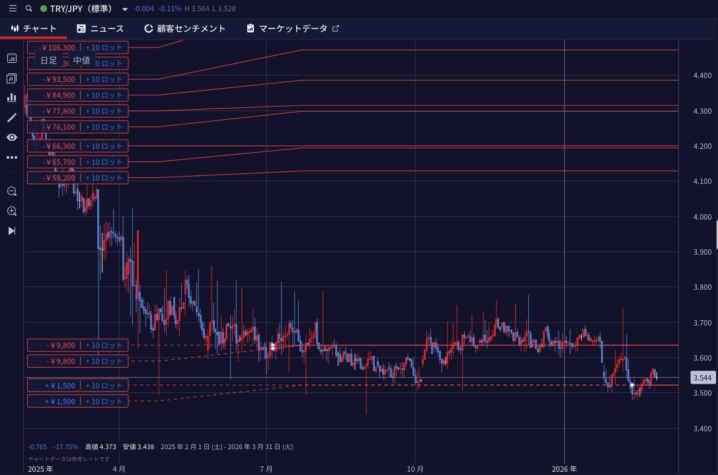Click the -¥106,300 position label

point(56,47)
